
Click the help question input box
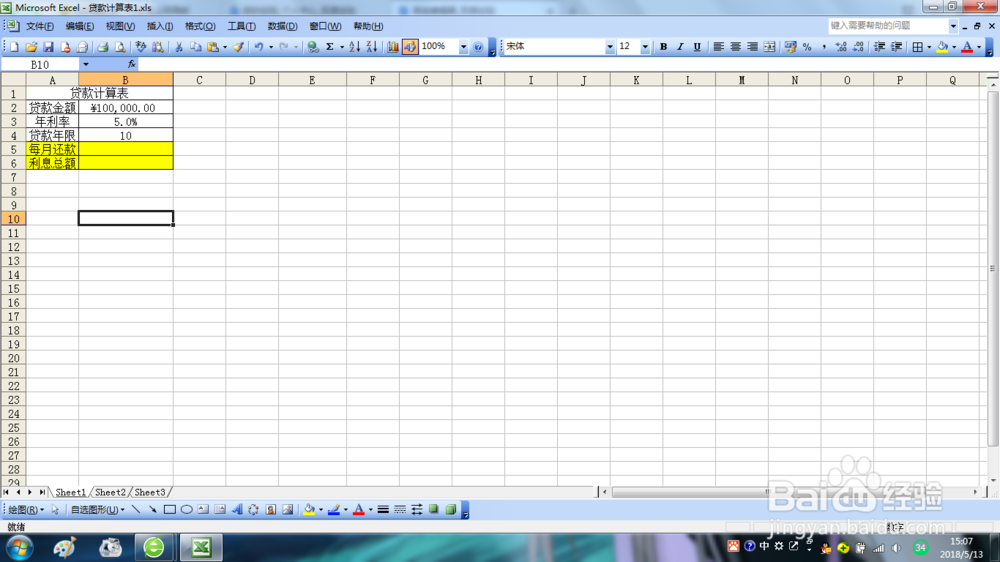click(888, 26)
